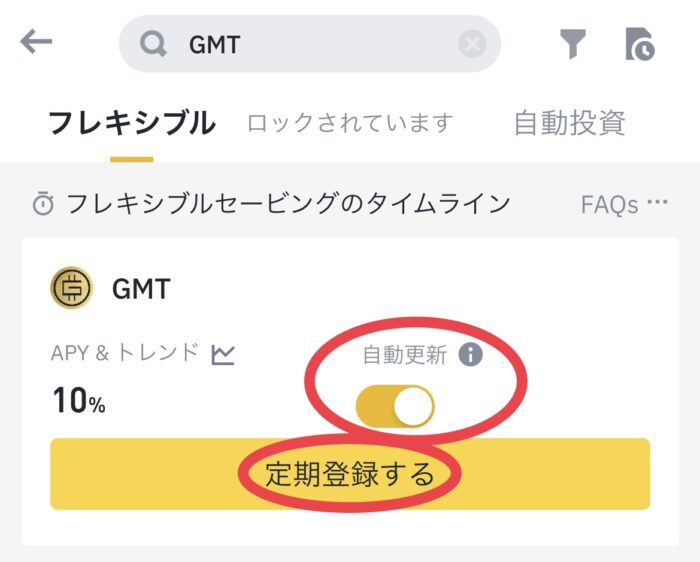Turn off the 自動更新 switch
This screenshot has height=562, width=700.
(395, 407)
